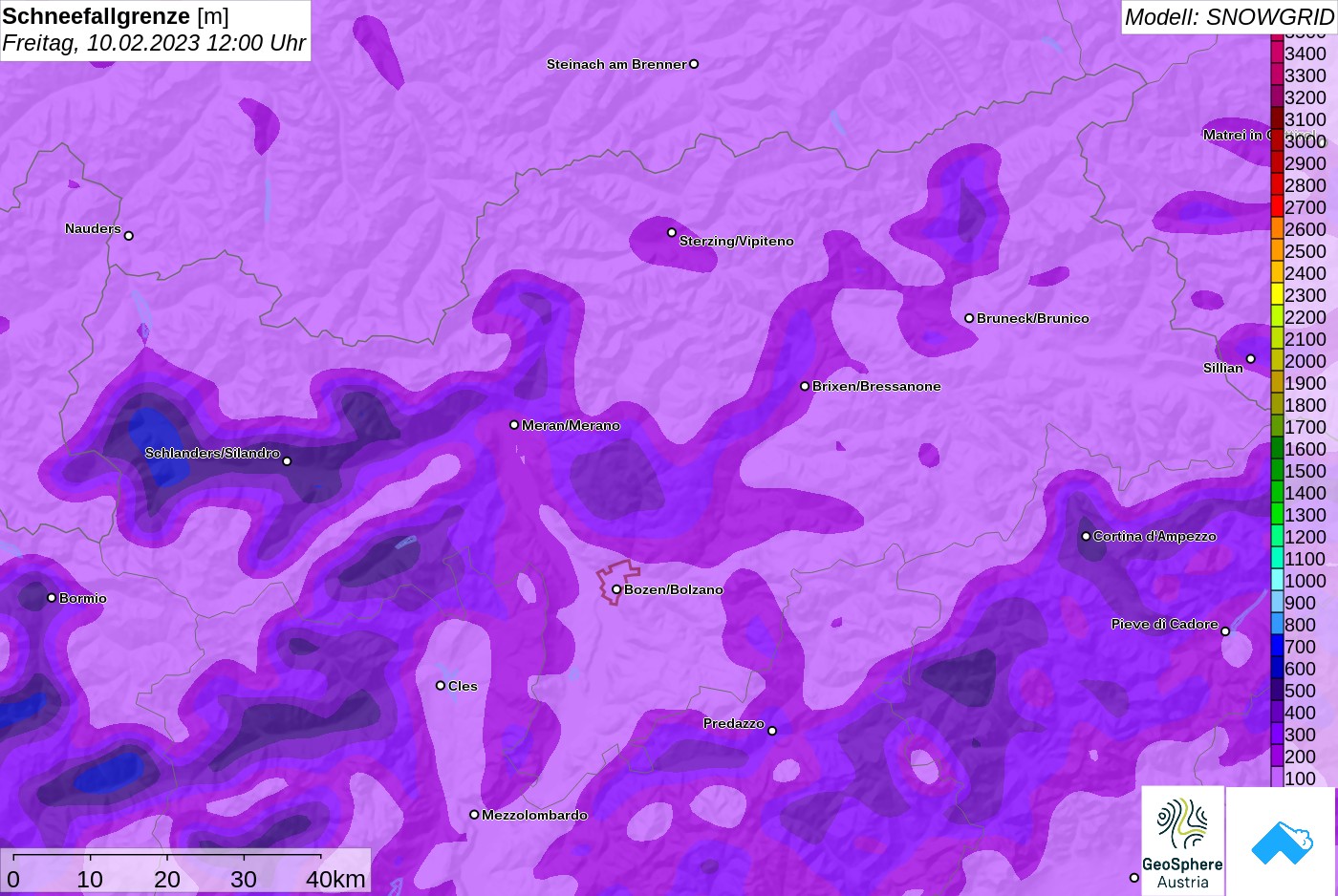
Task: Click the Schneefallgrenze [m] title
Action: [116, 16]
